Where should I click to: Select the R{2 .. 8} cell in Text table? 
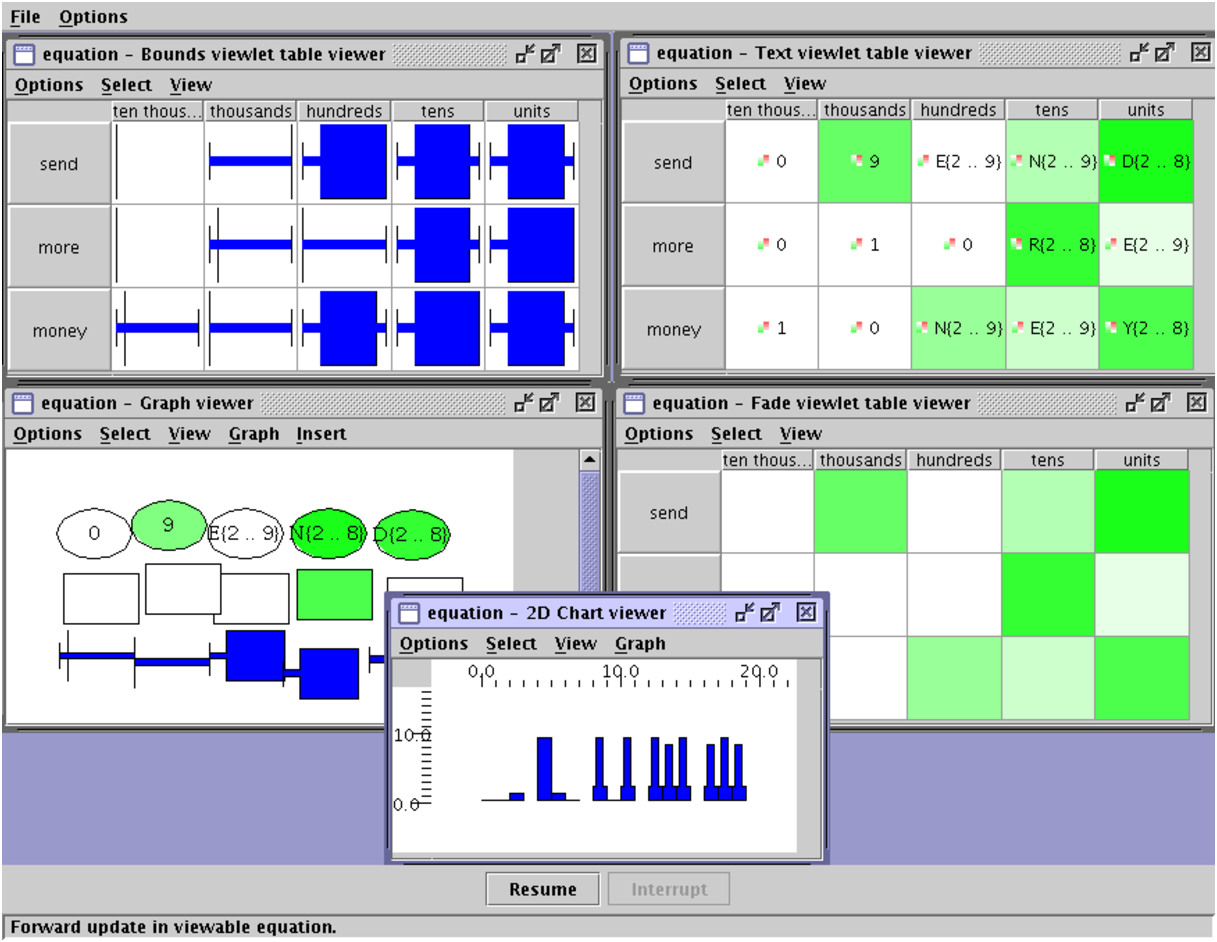pyautogui.click(x=1051, y=245)
